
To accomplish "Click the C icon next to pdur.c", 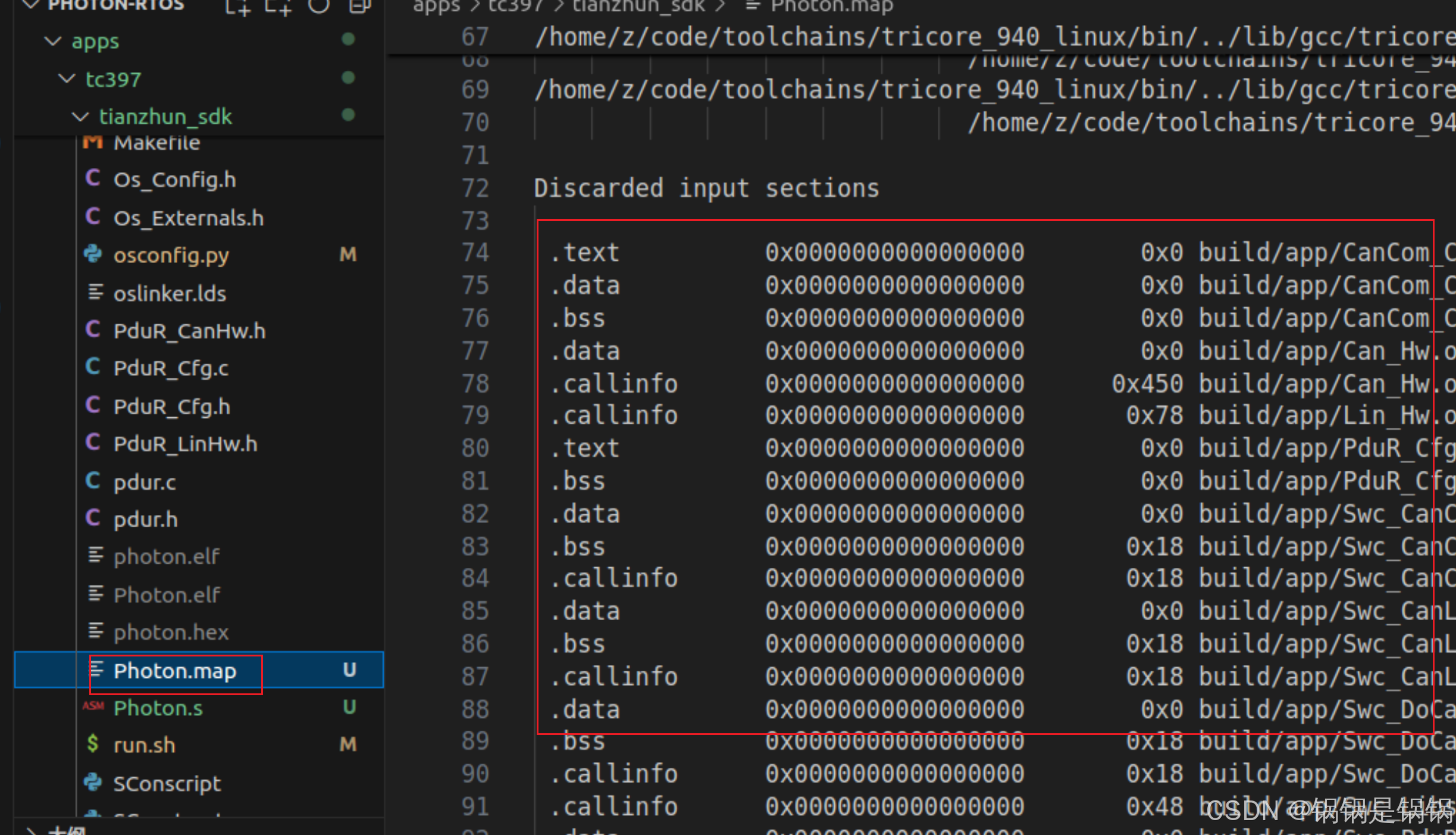I will pos(93,481).
